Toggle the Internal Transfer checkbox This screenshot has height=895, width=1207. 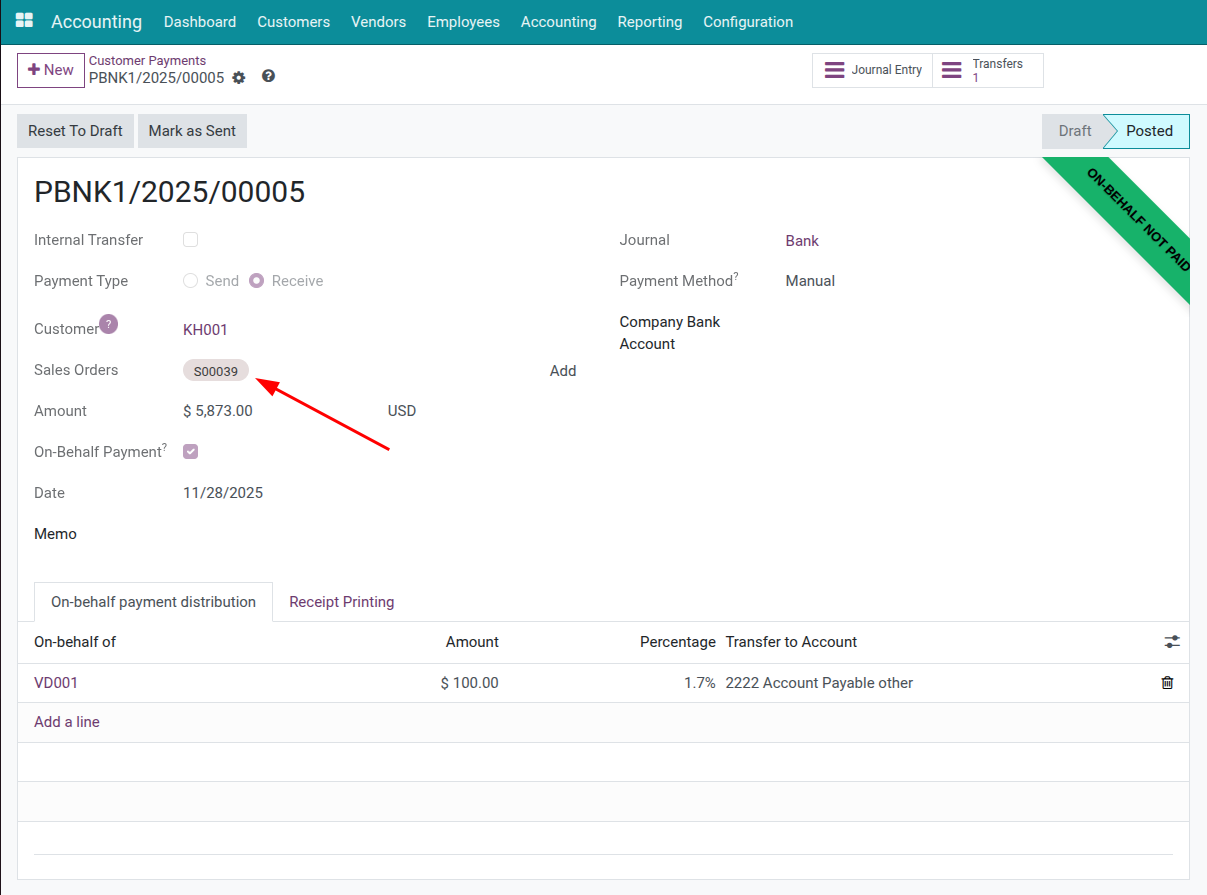(190, 240)
